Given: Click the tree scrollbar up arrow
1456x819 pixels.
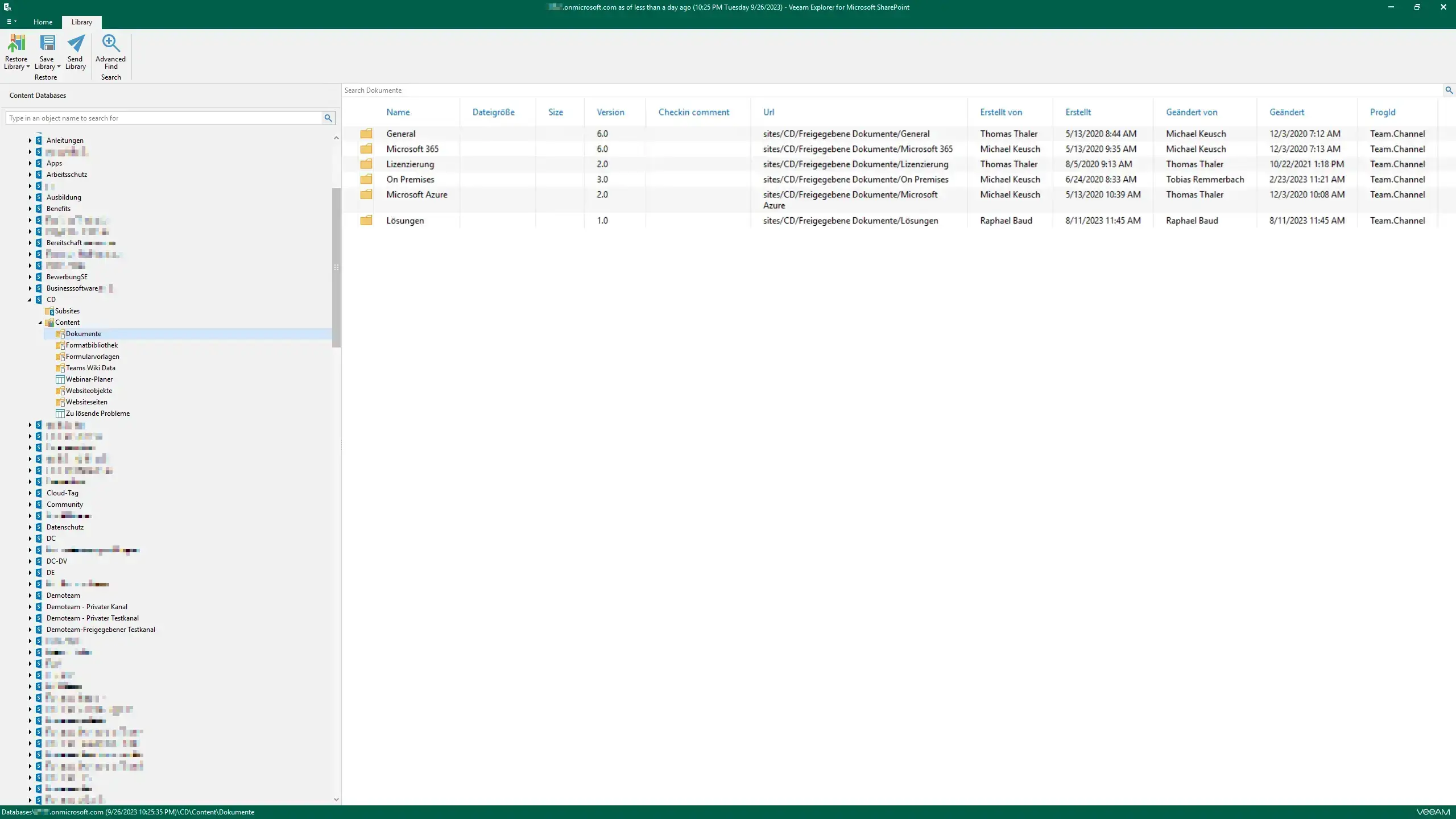Looking at the screenshot, I should [336, 138].
